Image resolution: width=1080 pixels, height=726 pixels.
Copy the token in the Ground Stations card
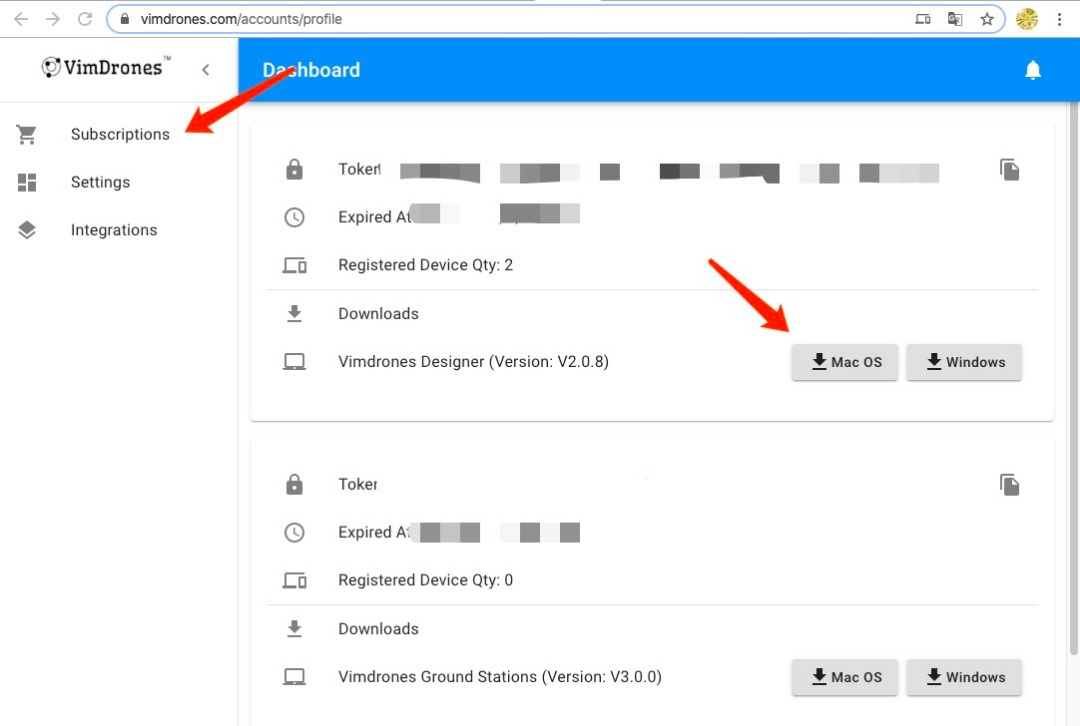[1010, 485]
